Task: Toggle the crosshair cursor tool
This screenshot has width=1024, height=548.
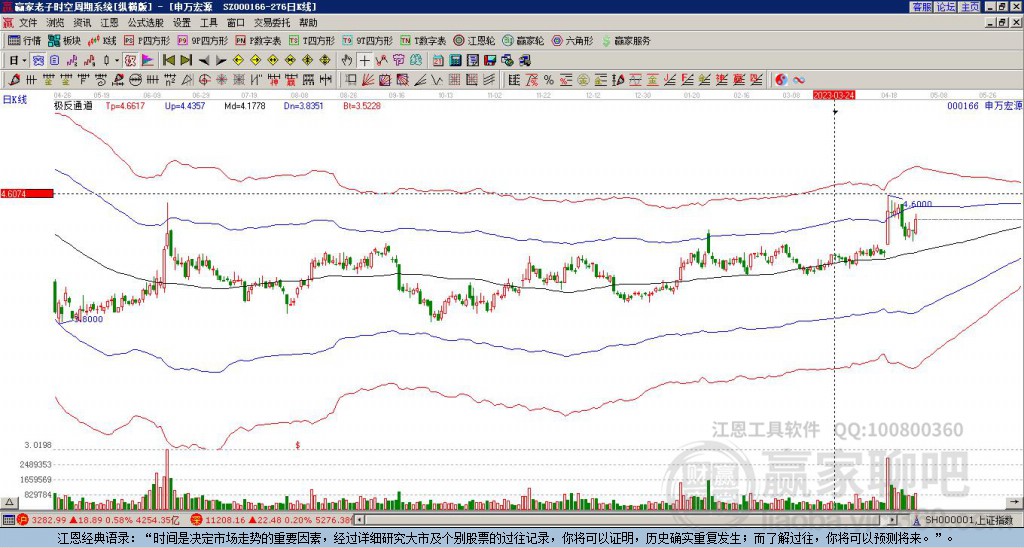Action: tap(364, 61)
